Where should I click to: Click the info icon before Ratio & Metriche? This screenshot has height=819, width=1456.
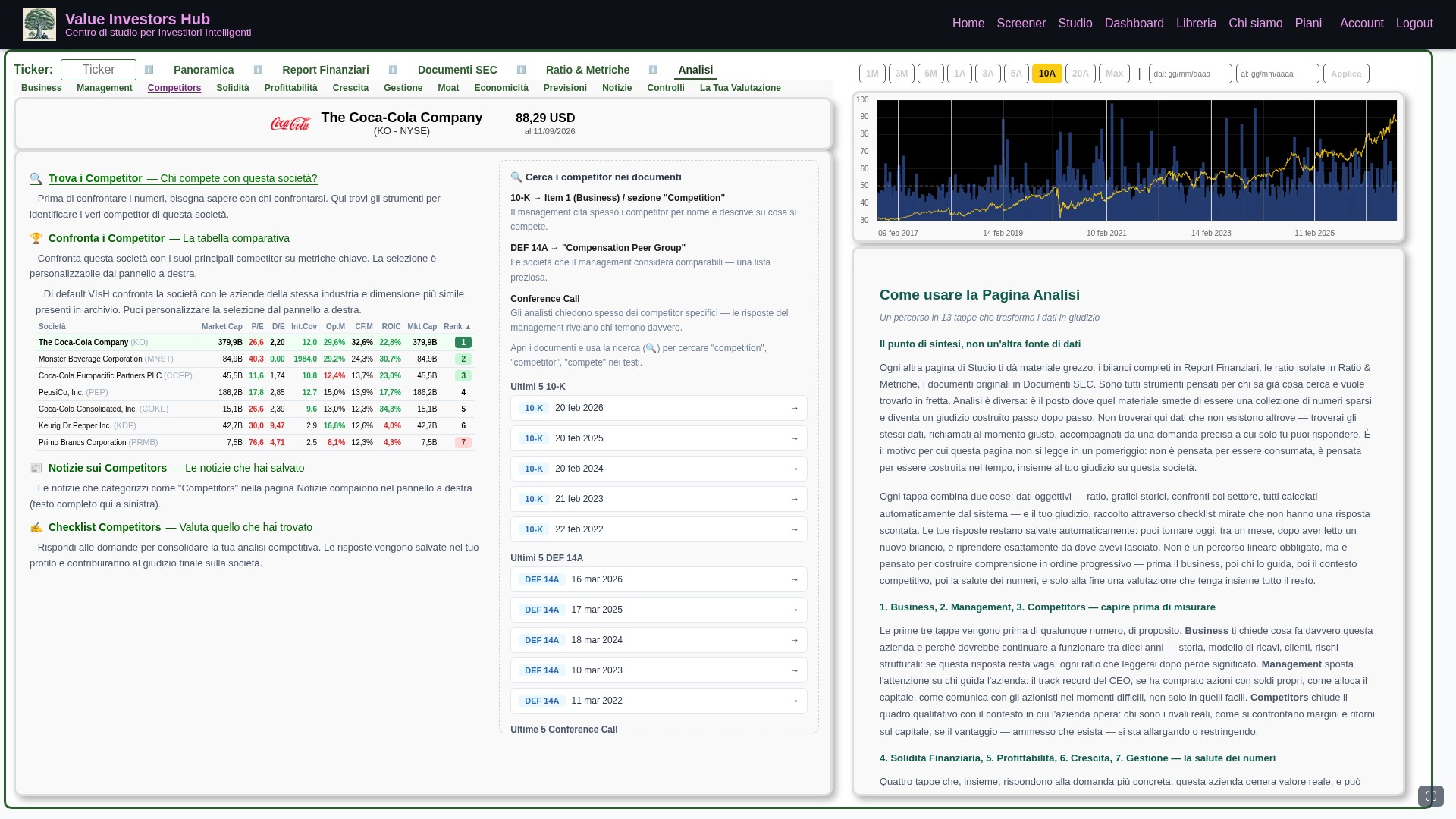coord(522,70)
